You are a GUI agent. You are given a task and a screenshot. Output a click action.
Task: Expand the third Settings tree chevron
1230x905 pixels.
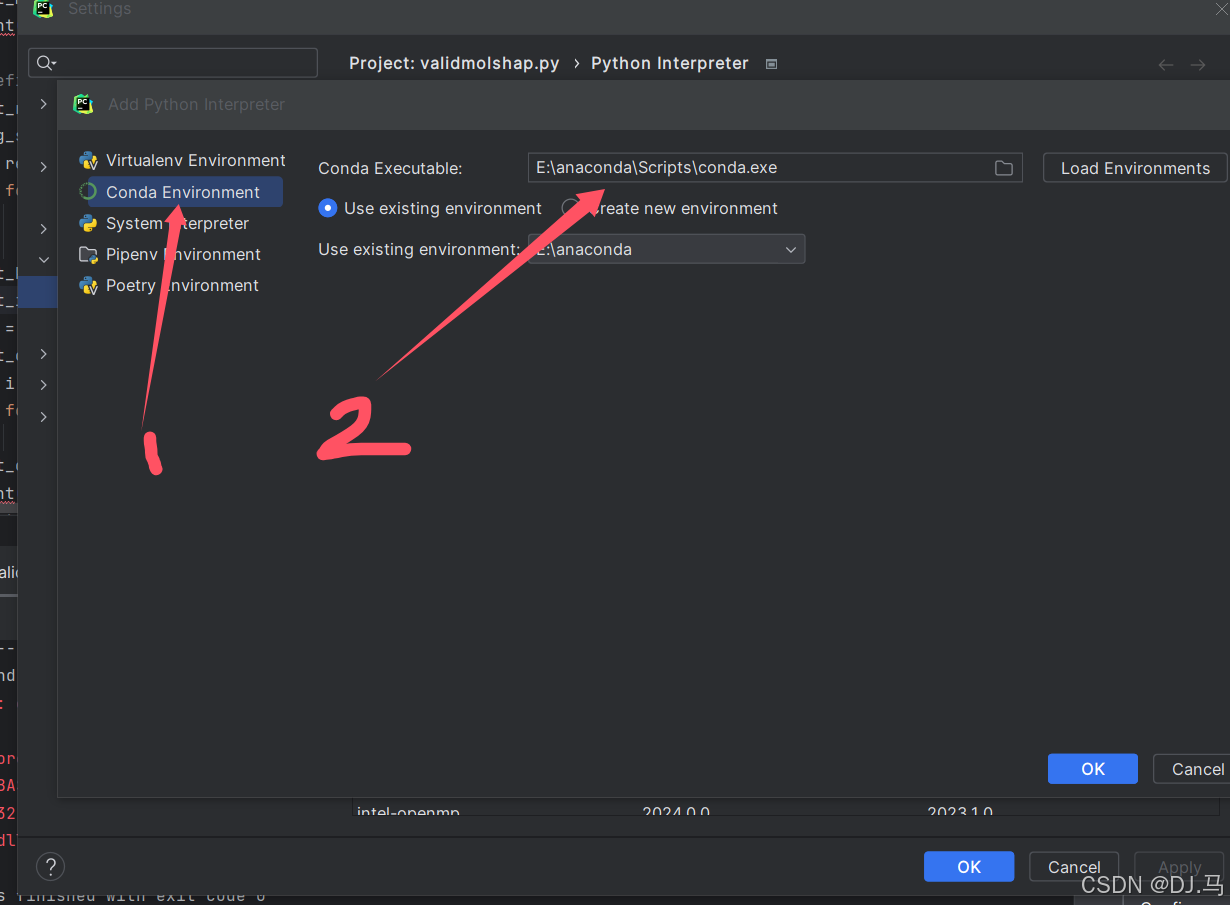coord(44,229)
